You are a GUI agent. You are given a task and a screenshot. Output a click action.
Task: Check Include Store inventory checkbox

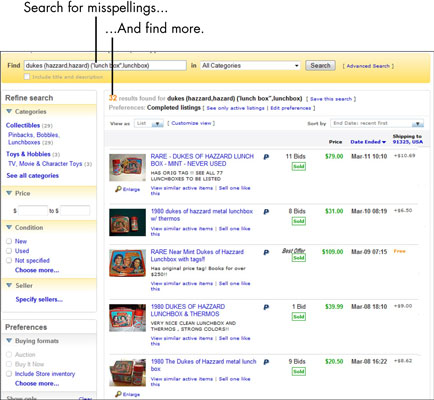click(9, 374)
